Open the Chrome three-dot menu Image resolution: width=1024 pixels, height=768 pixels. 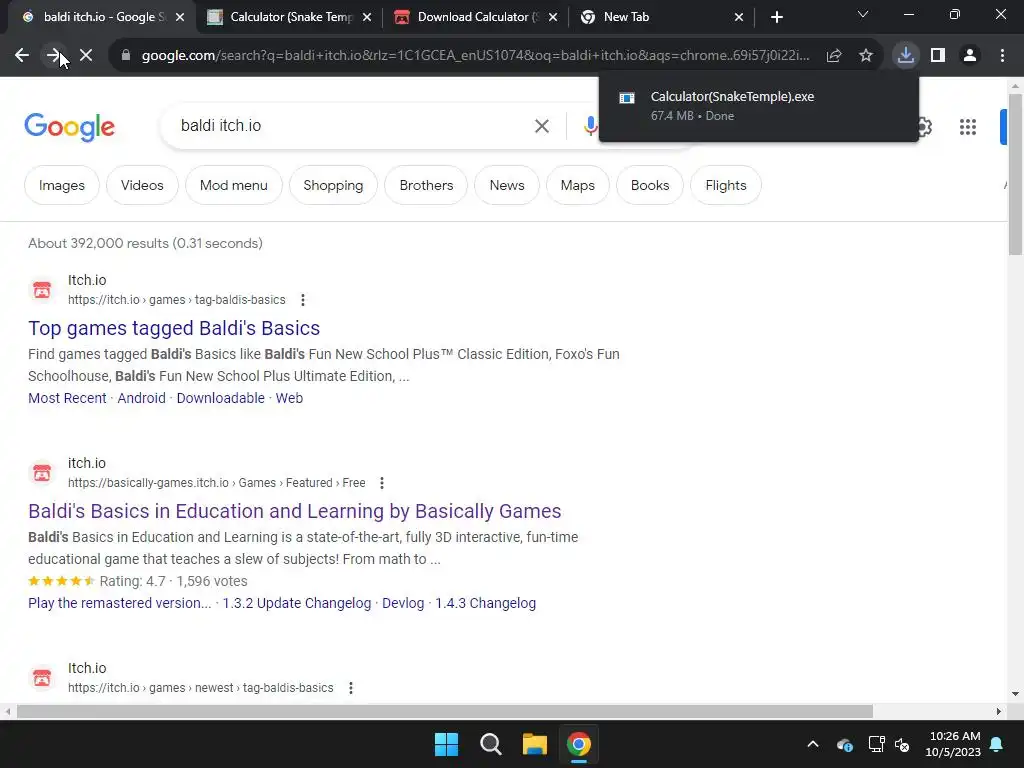(x=1002, y=56)
